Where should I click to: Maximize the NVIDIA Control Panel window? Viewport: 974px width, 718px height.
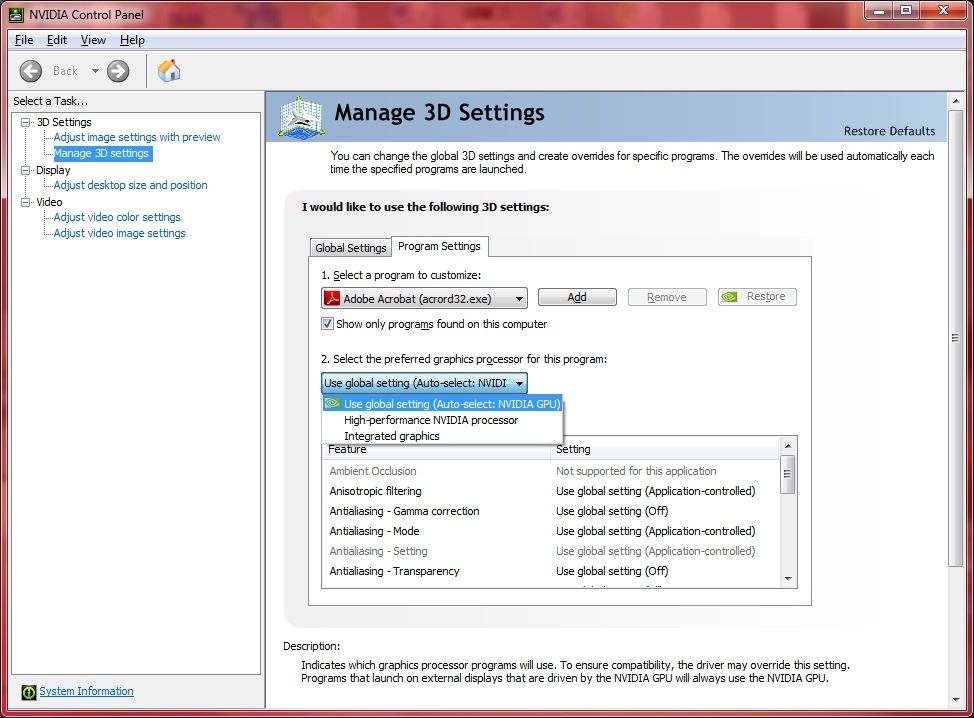tap(906, 11)
